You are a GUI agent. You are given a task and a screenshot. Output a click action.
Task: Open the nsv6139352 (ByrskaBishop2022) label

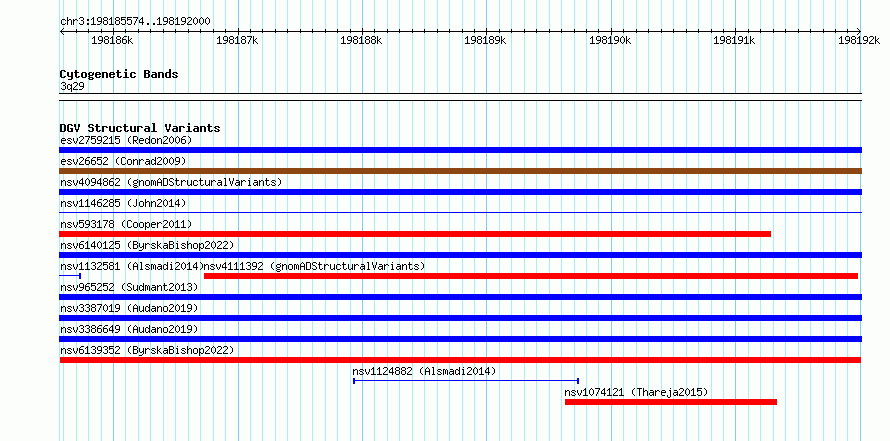(x=147, y=350)
